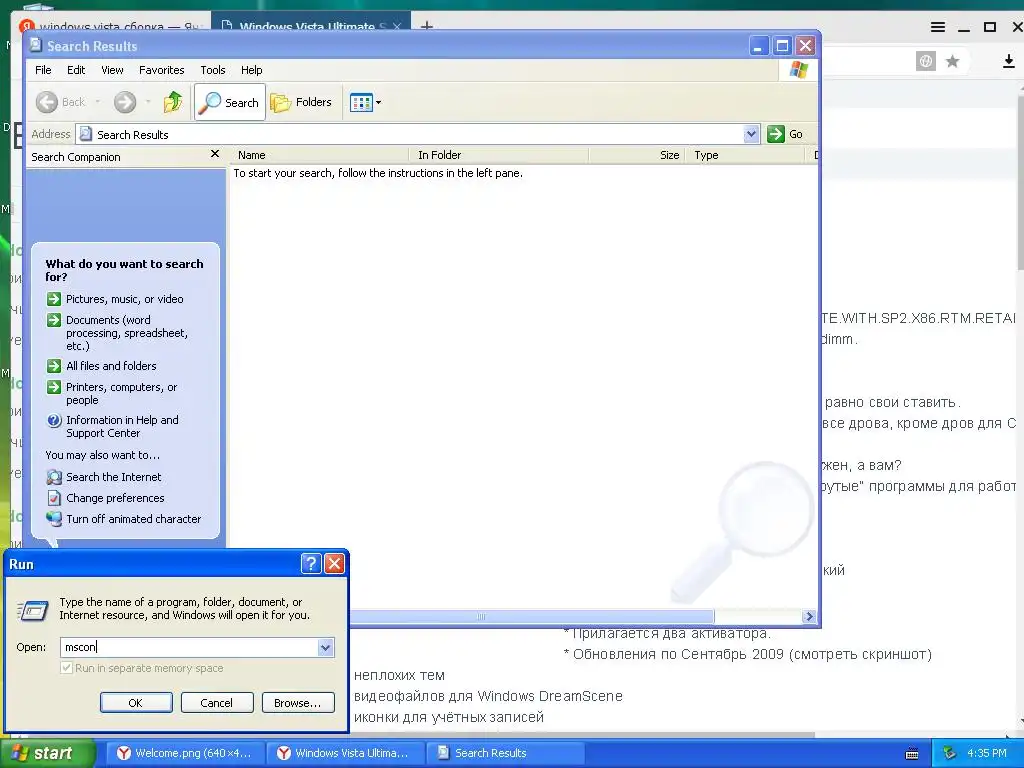The image size is (1024, 768).
Task: Open the File menu
Action: tap(43, 70)
